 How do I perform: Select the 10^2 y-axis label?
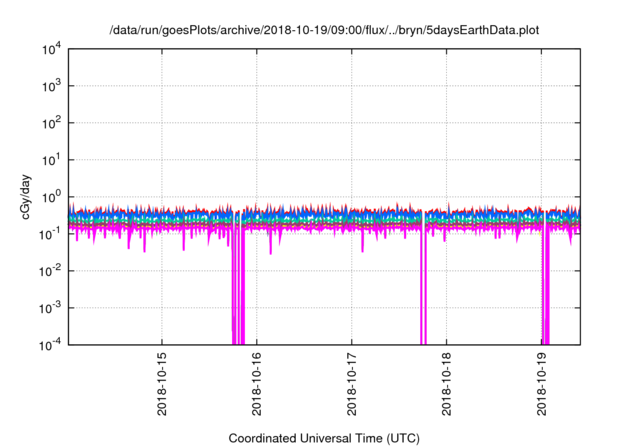click(52, 123)
